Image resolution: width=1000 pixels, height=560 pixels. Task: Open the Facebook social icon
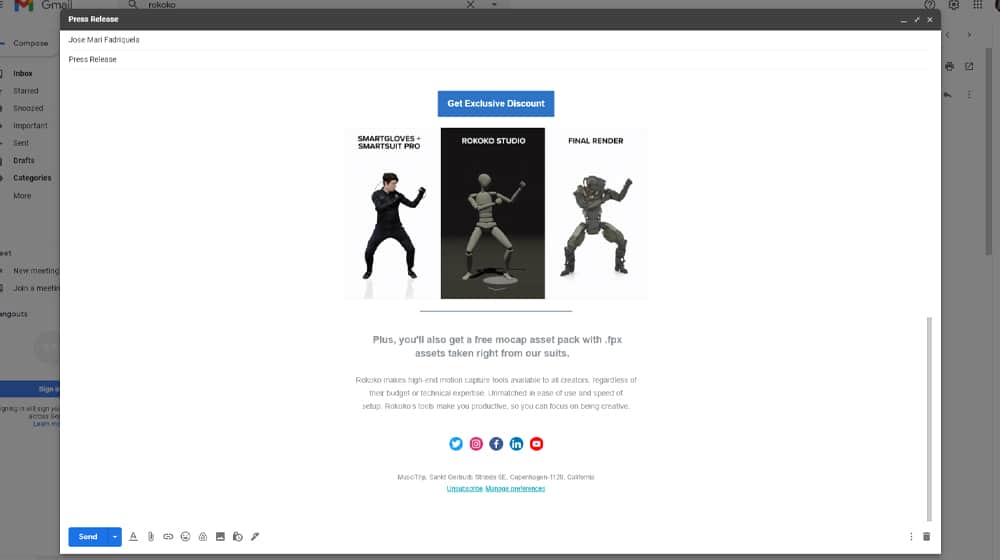coord(496,443)
